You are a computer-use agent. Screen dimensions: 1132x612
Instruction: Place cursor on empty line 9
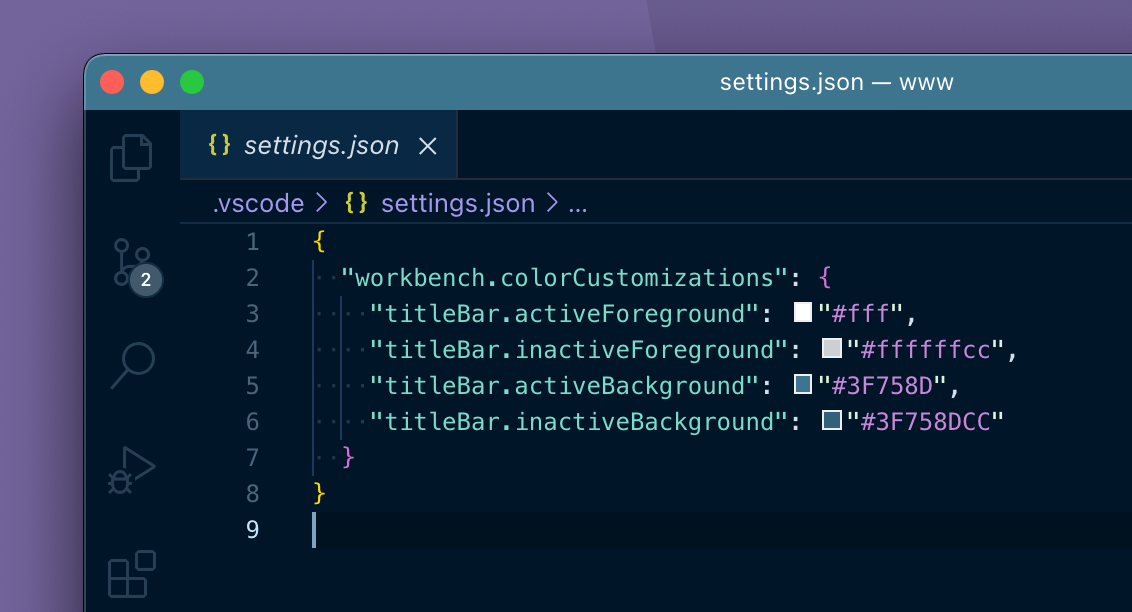point(600,530)
